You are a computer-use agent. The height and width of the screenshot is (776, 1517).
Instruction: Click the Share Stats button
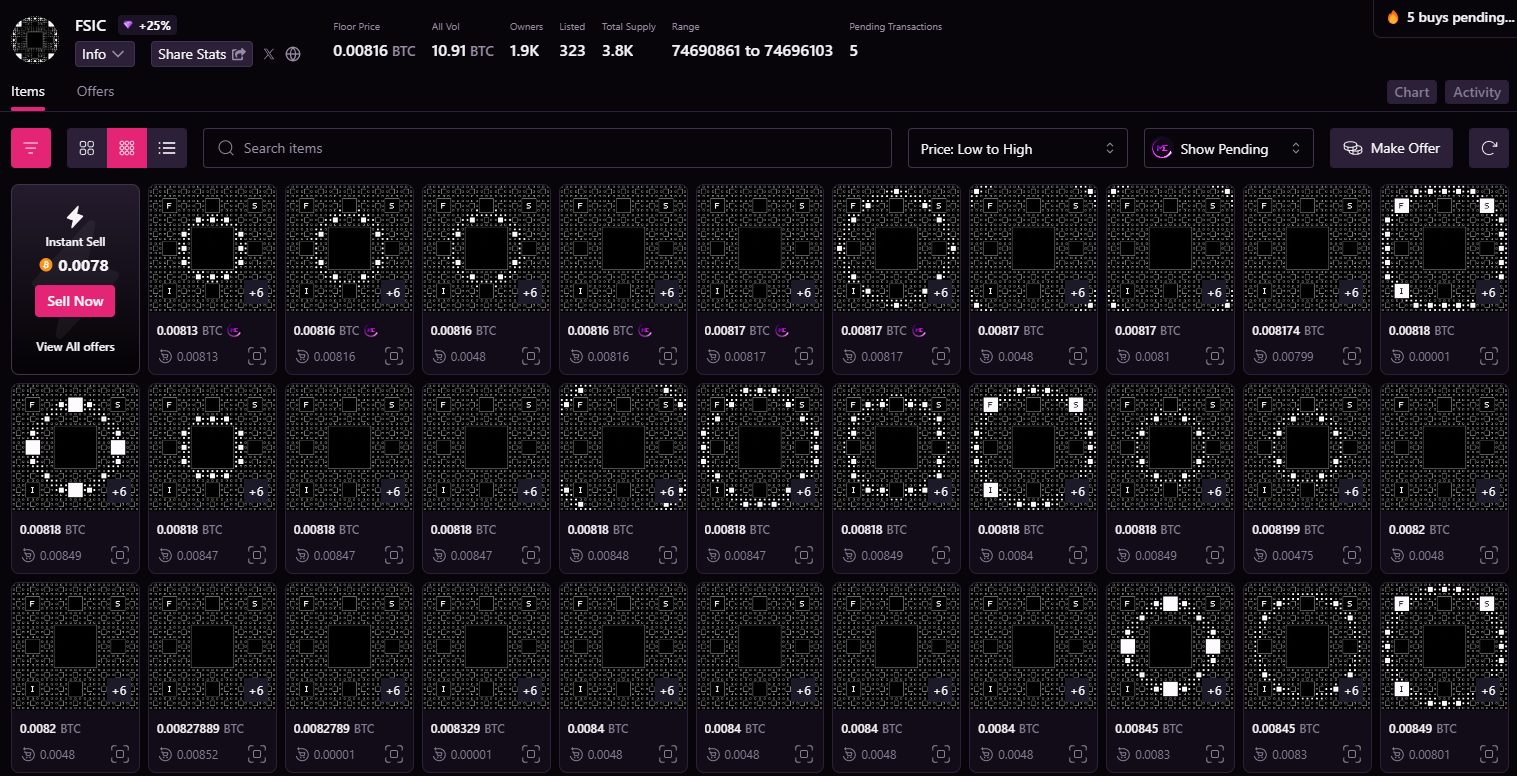pos(202,54)
